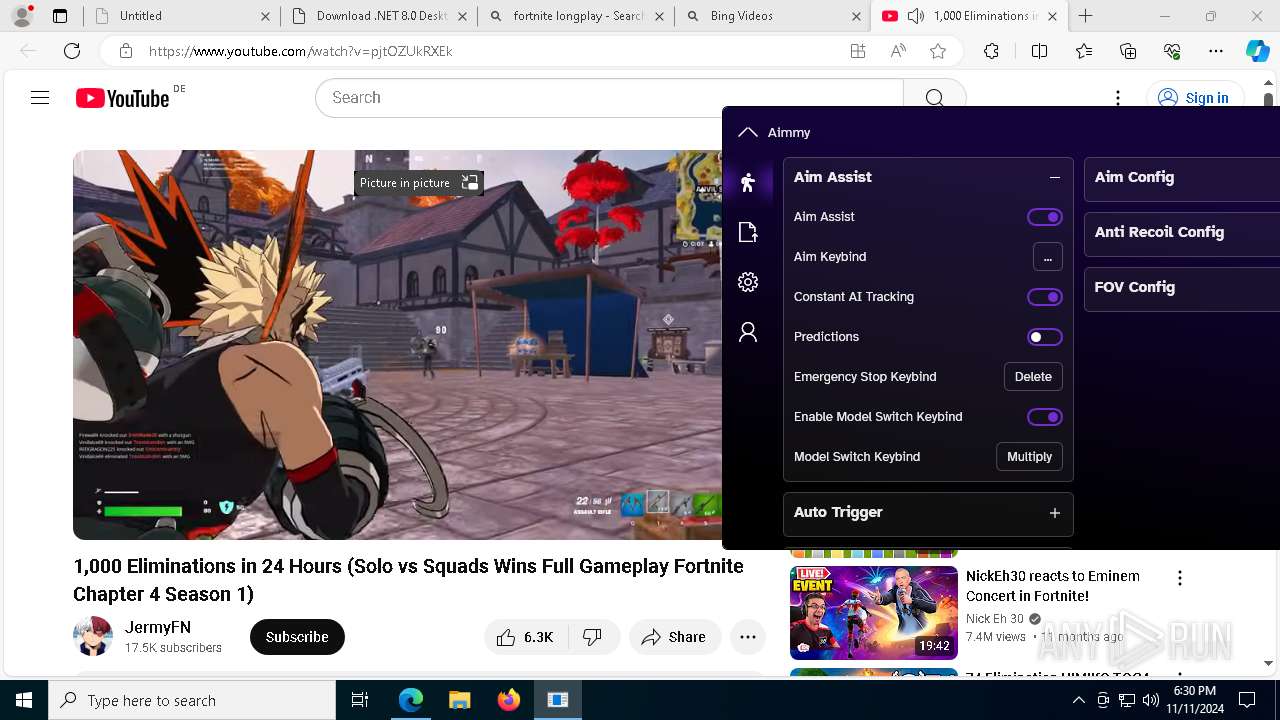Add page to favorites star

[937, 51]
